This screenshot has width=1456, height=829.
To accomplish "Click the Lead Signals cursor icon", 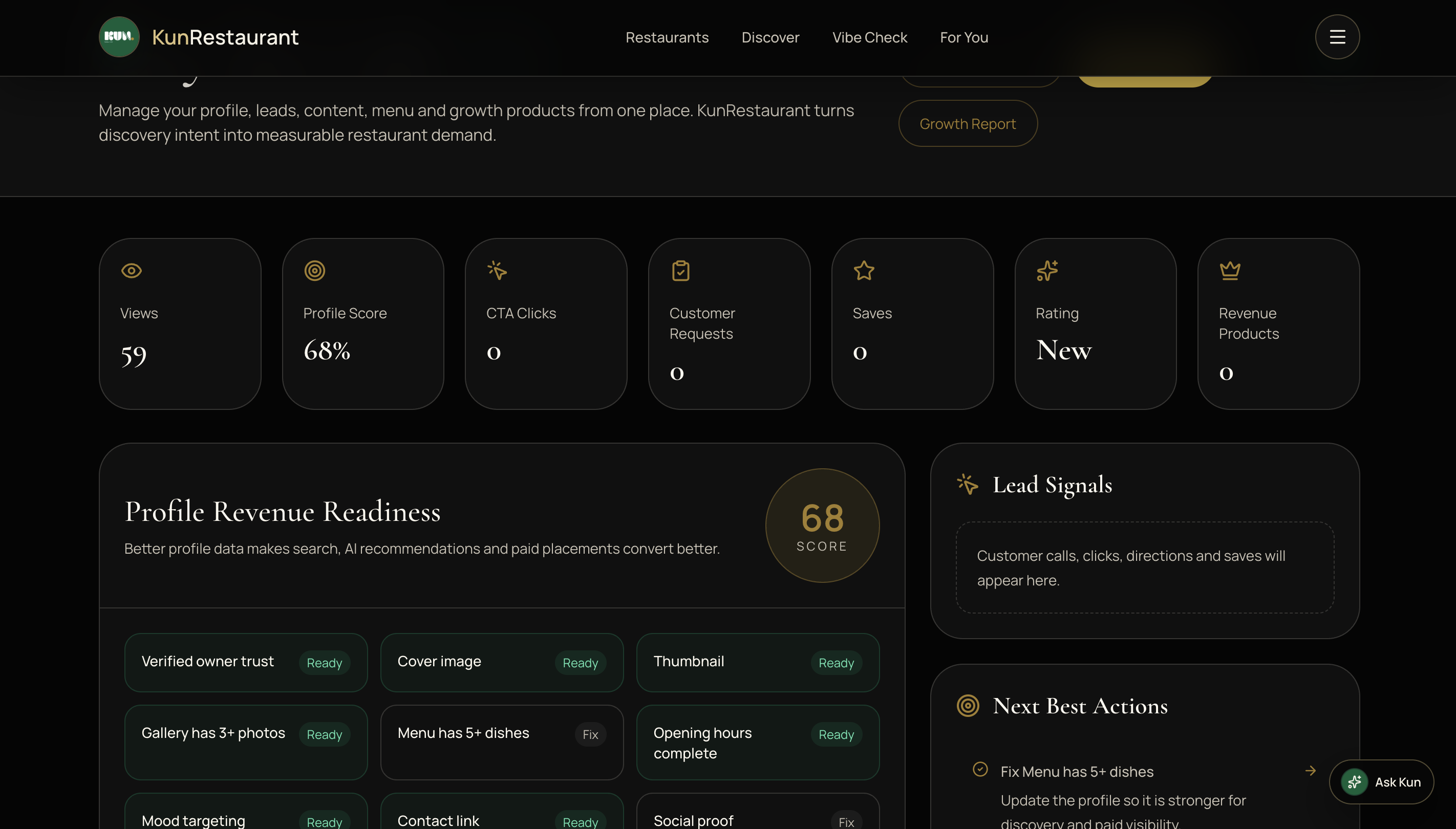I will point(968,485).
